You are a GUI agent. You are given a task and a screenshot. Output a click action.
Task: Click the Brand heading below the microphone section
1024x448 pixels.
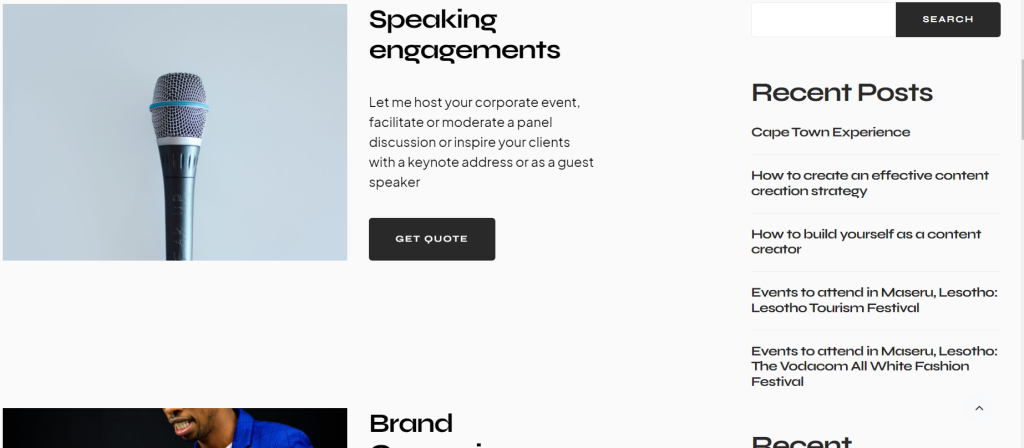411,424
